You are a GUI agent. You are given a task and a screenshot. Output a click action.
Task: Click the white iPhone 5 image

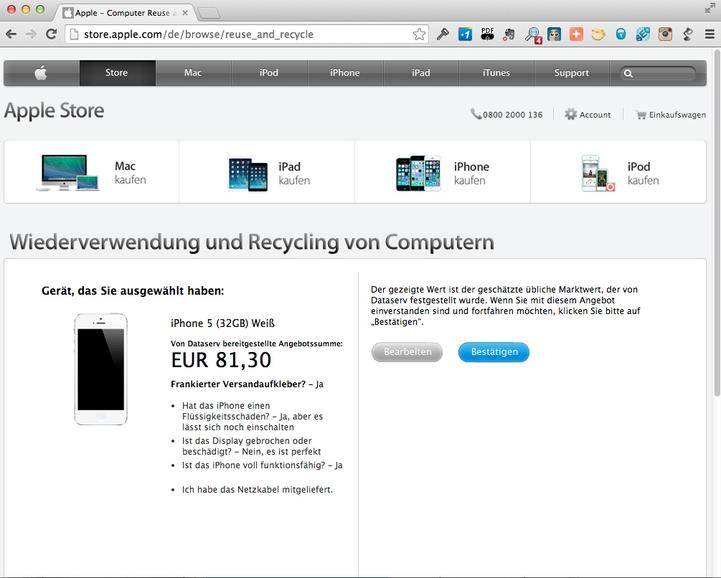click(101, 369)
